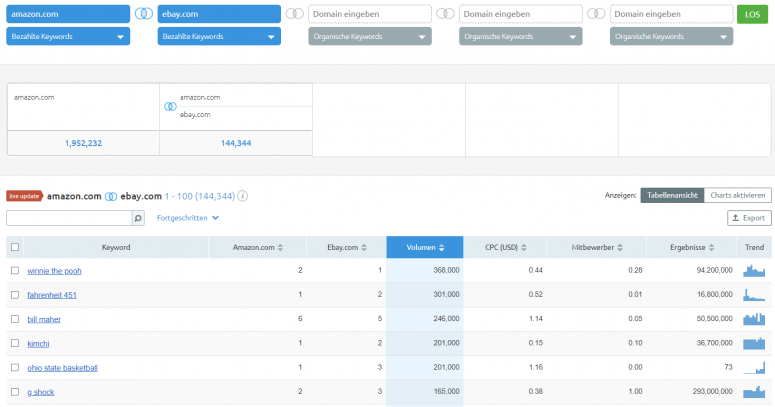Click the keyword filter search box
The image size is (775, 407).
click(69, 218)
